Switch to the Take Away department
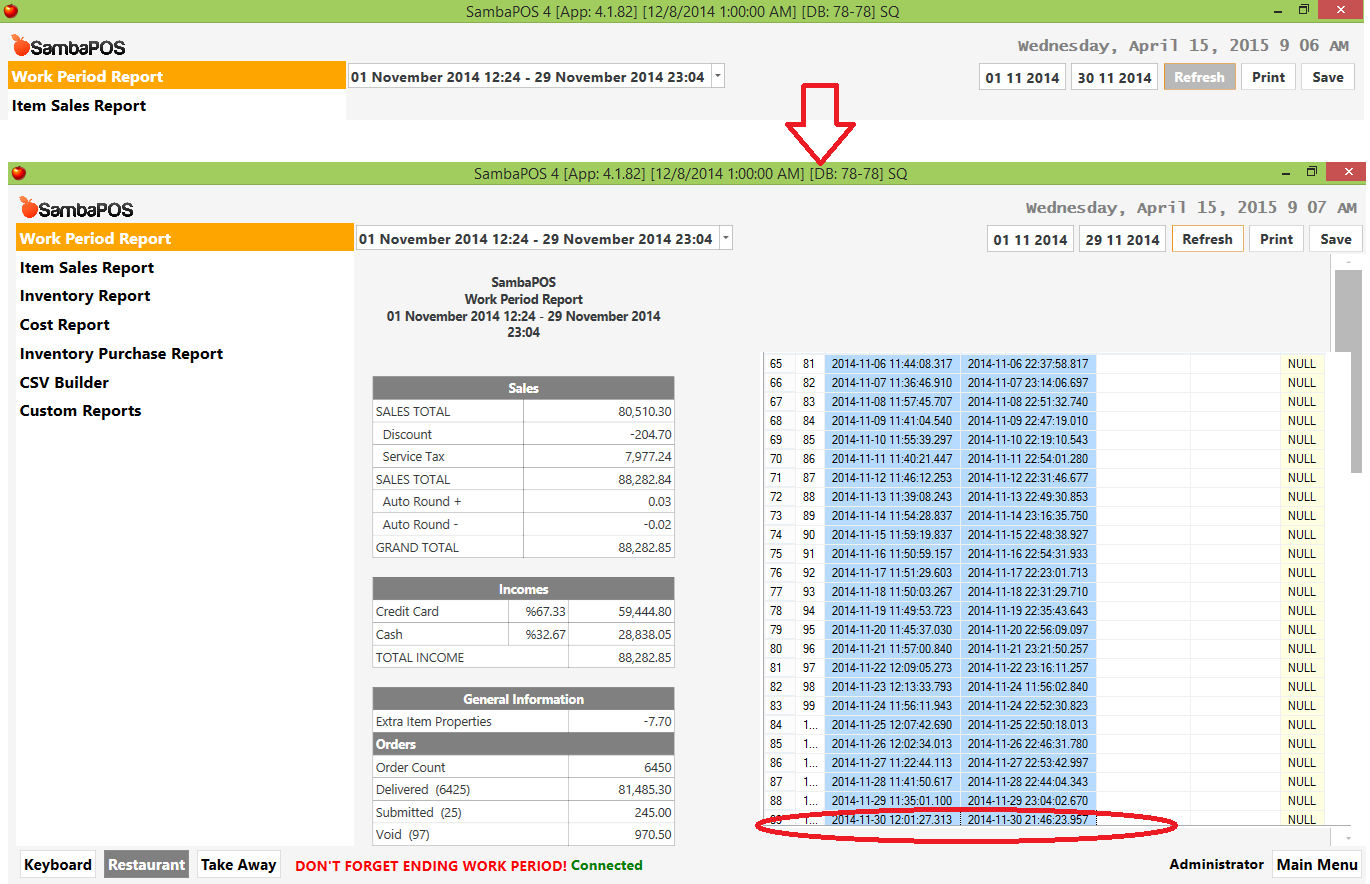 [x=238, y=865]
